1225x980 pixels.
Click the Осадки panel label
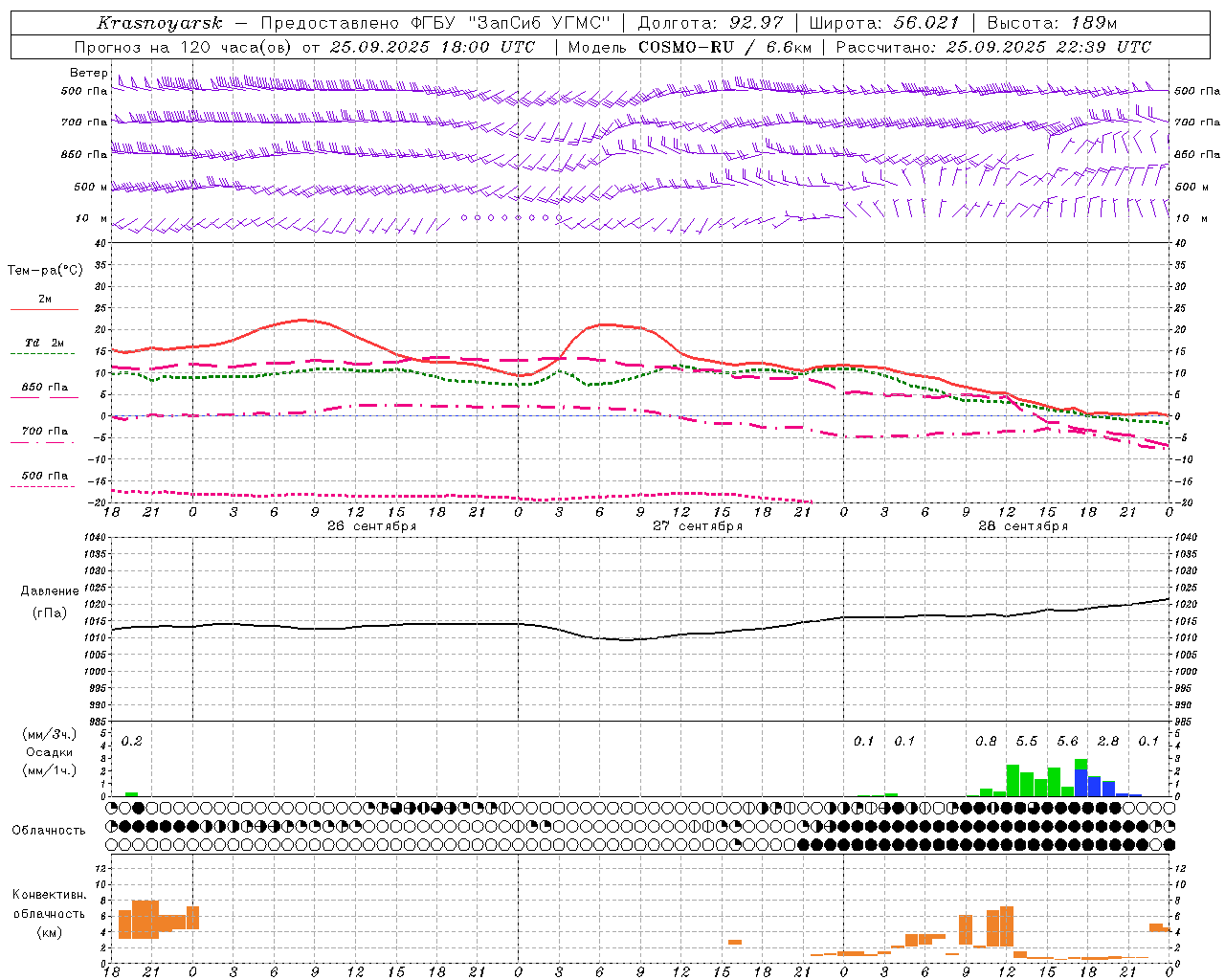coord(50,752)
